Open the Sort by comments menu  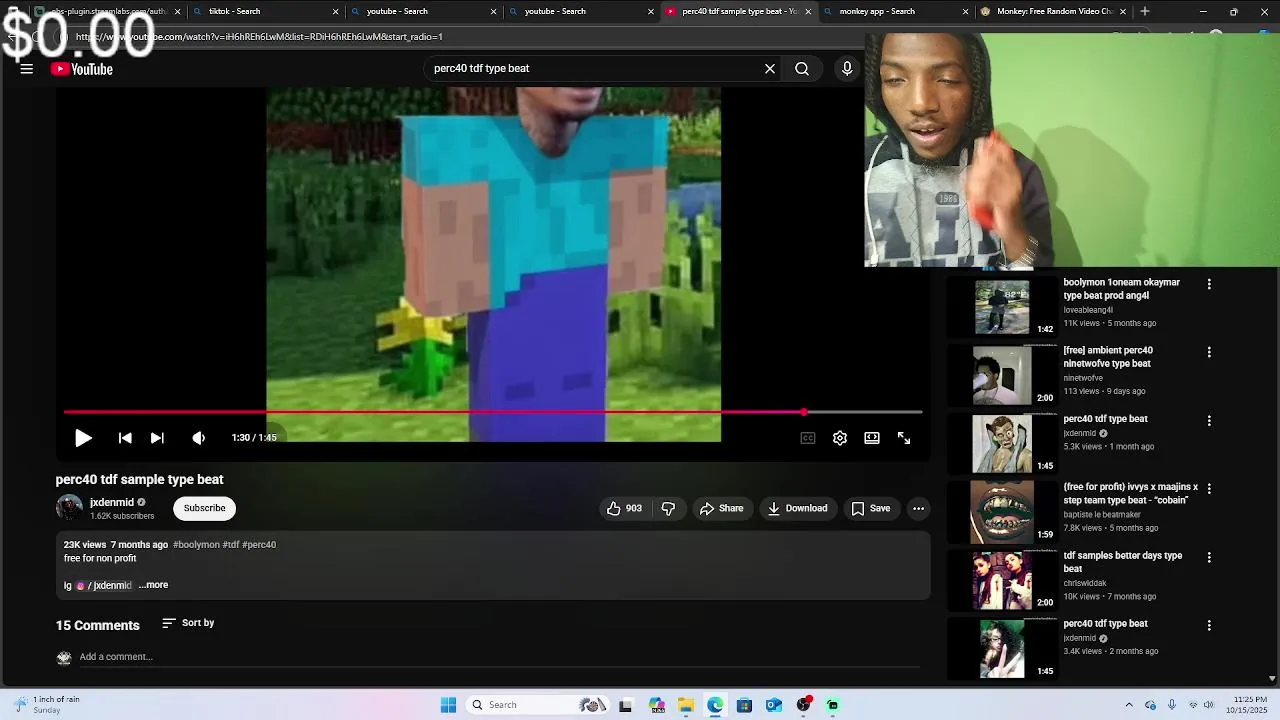coord(188,623)
